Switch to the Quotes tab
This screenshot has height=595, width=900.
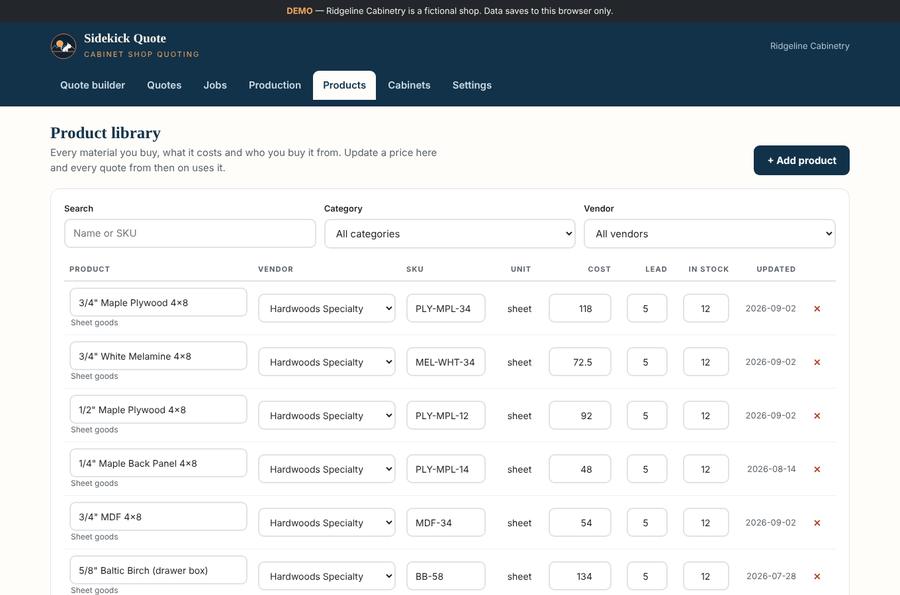164,85
